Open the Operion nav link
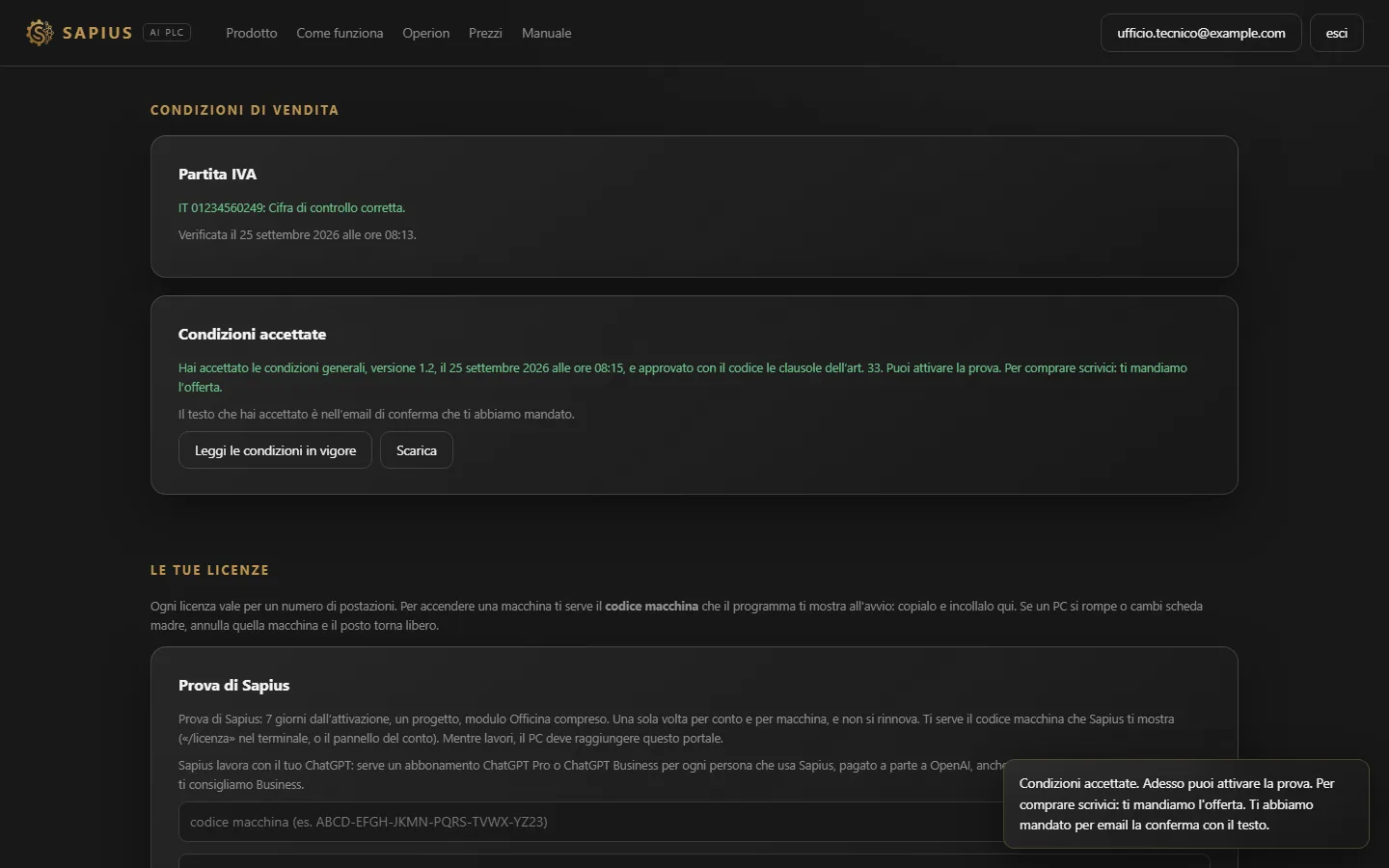Image resolution: width=1389 pixels, height=868 pixels. [x=426, y=33]
